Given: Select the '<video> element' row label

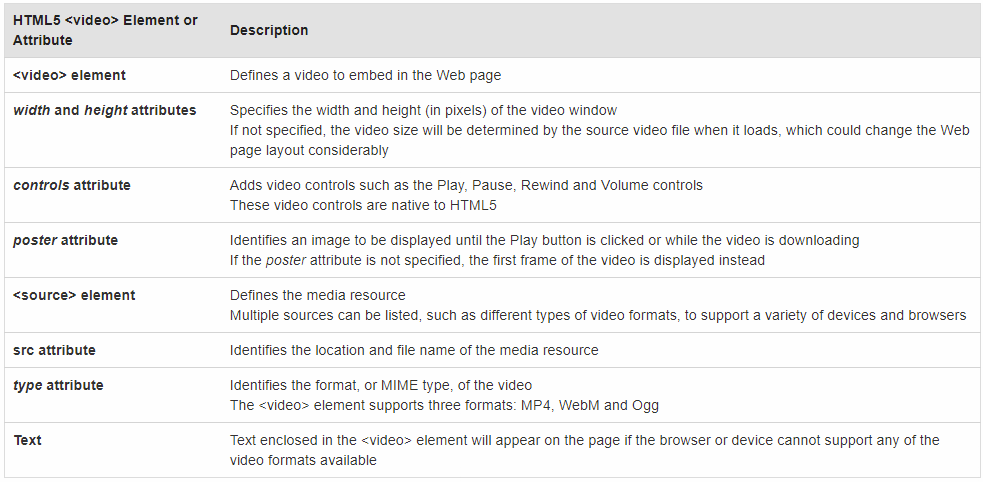Looking at the screenshot, I should click(x=69, y=75).
